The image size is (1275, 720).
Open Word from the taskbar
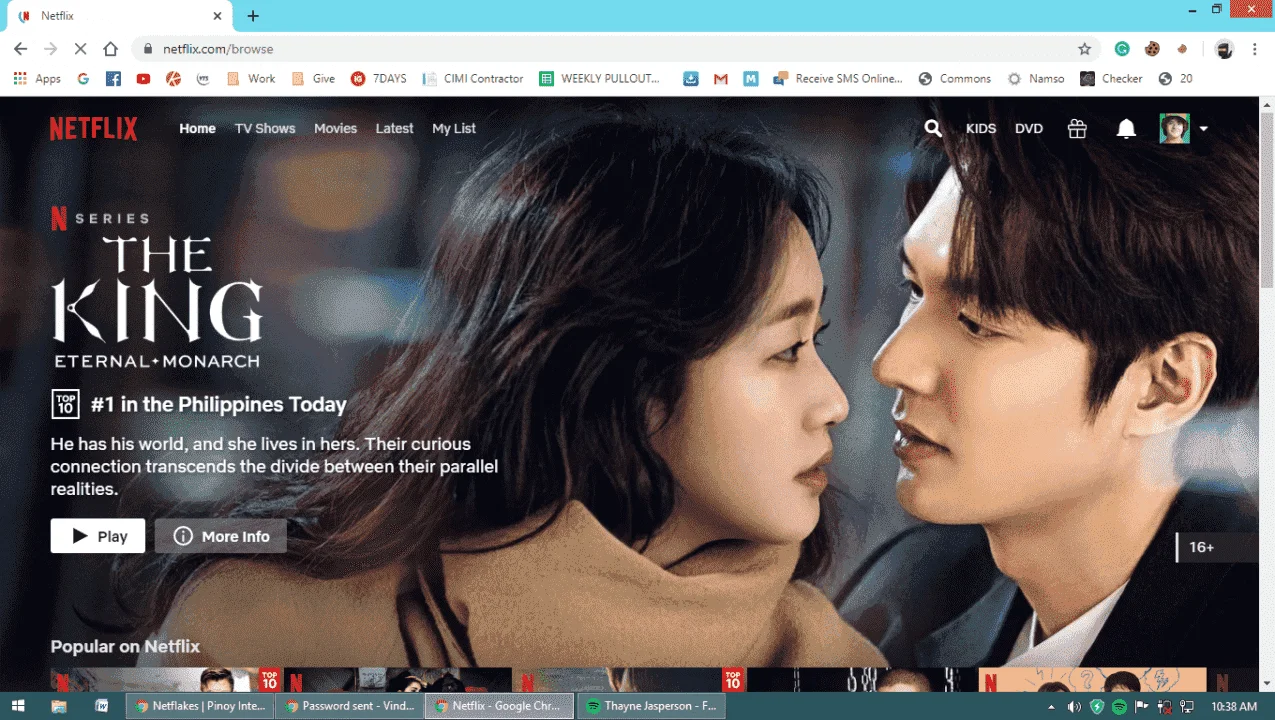pos(101,706)
